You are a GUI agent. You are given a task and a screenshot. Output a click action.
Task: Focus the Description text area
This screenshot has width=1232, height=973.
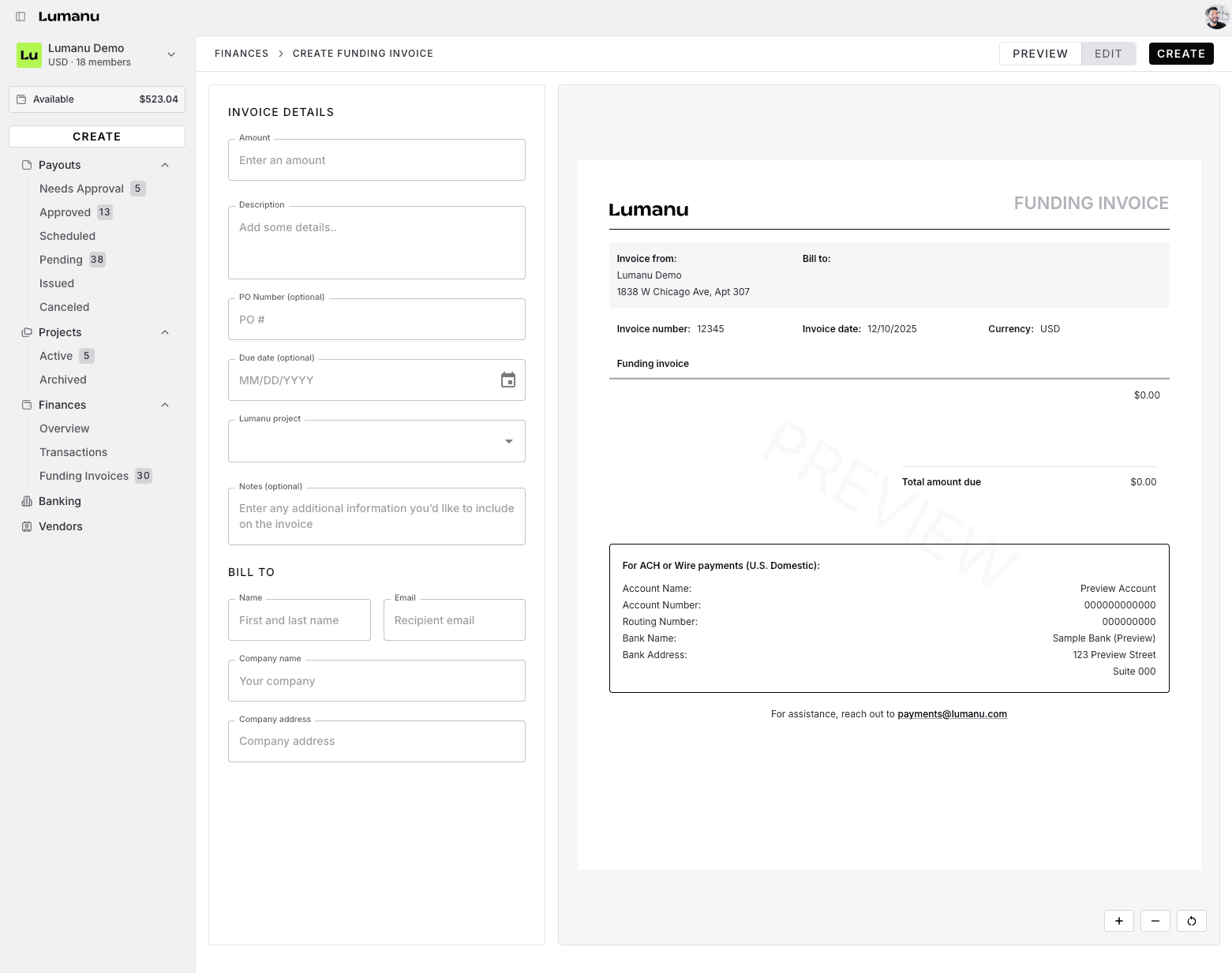(x=376, y=242)
